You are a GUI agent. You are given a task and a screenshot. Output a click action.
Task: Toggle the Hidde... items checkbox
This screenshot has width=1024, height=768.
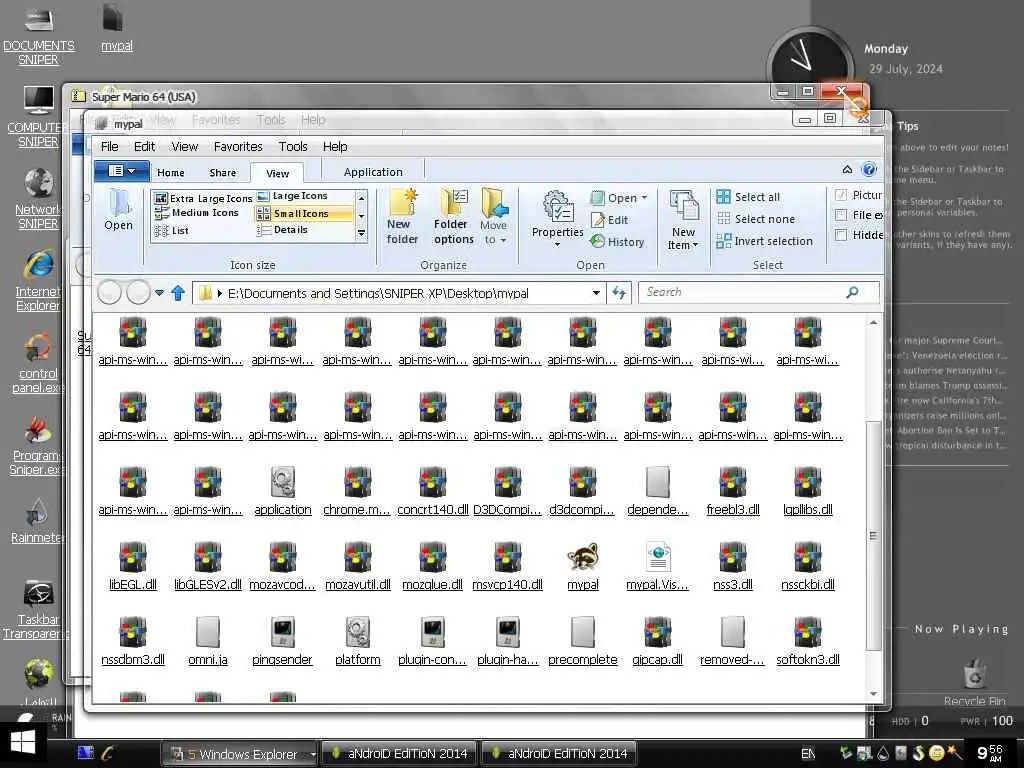tap(841, 235)
